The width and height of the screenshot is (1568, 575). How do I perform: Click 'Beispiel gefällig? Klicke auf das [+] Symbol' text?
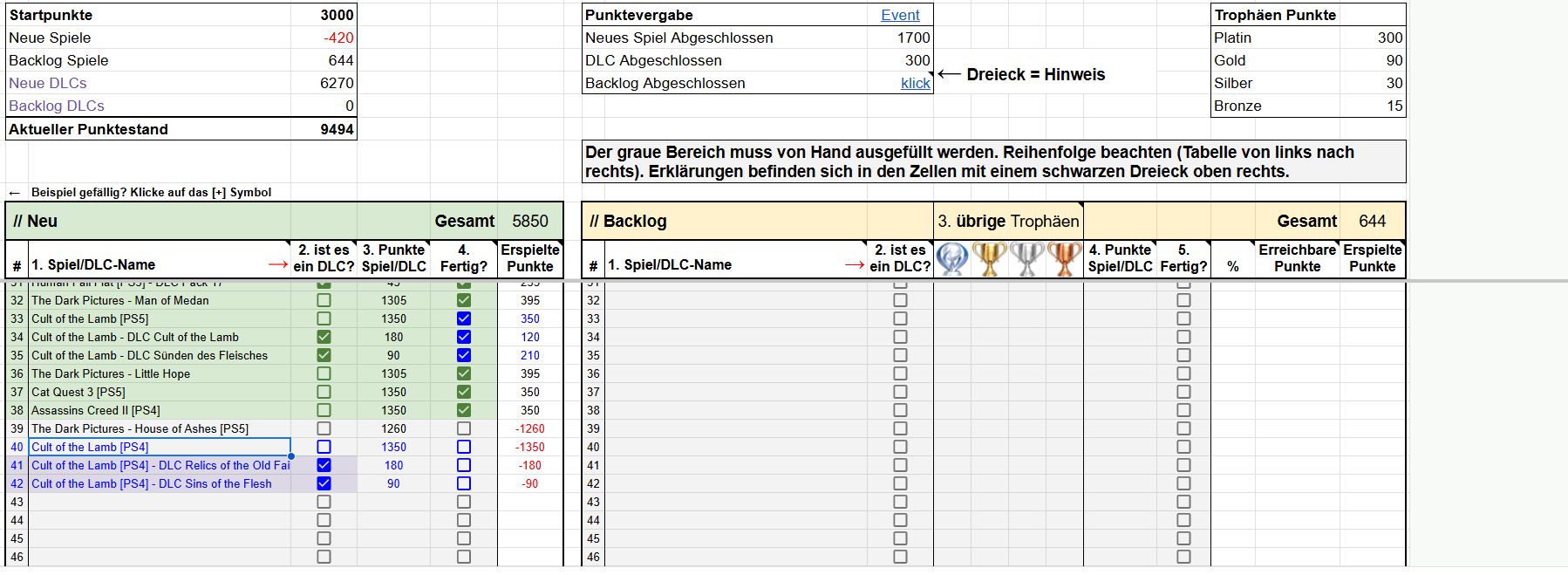click(x=151, y=192)
